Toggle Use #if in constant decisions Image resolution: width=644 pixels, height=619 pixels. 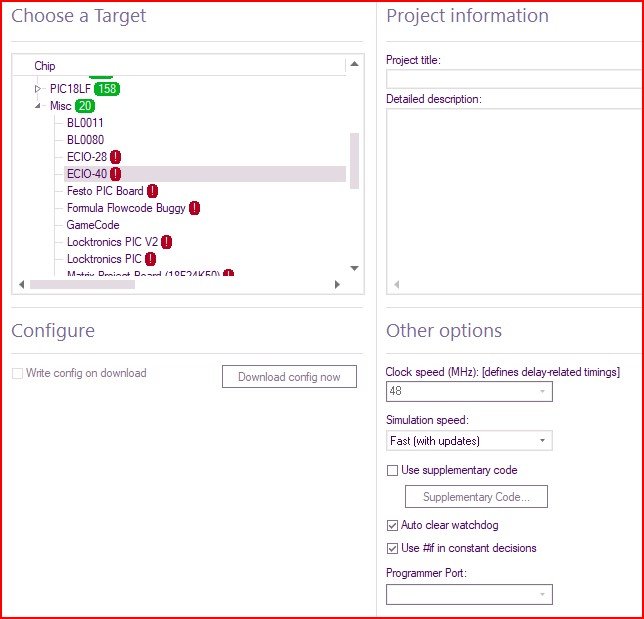click(392, 548)
